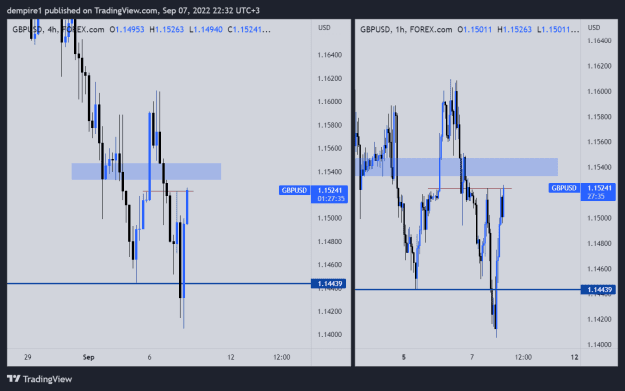Click the 1.15000 axis label on 1h chart
Viewport: 625px width, 391px height.
click(x=599, y=218)
